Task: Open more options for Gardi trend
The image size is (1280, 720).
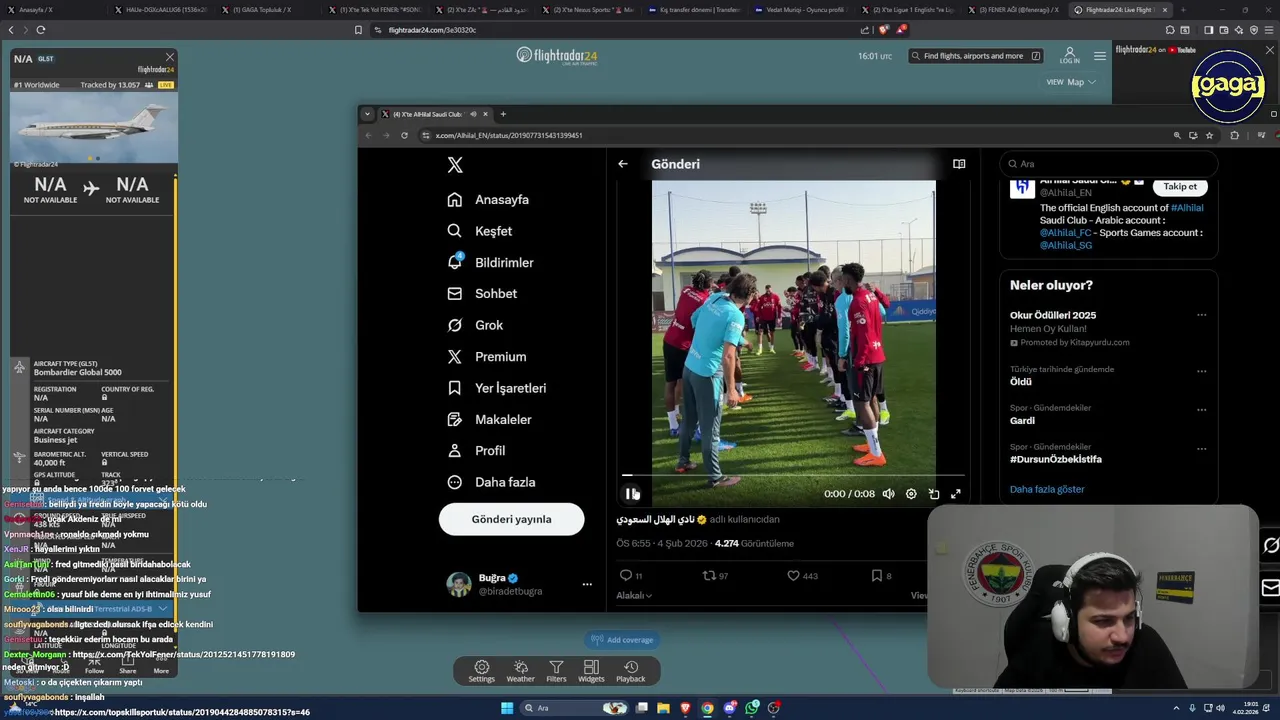Action: click(x=1201, y=409)
